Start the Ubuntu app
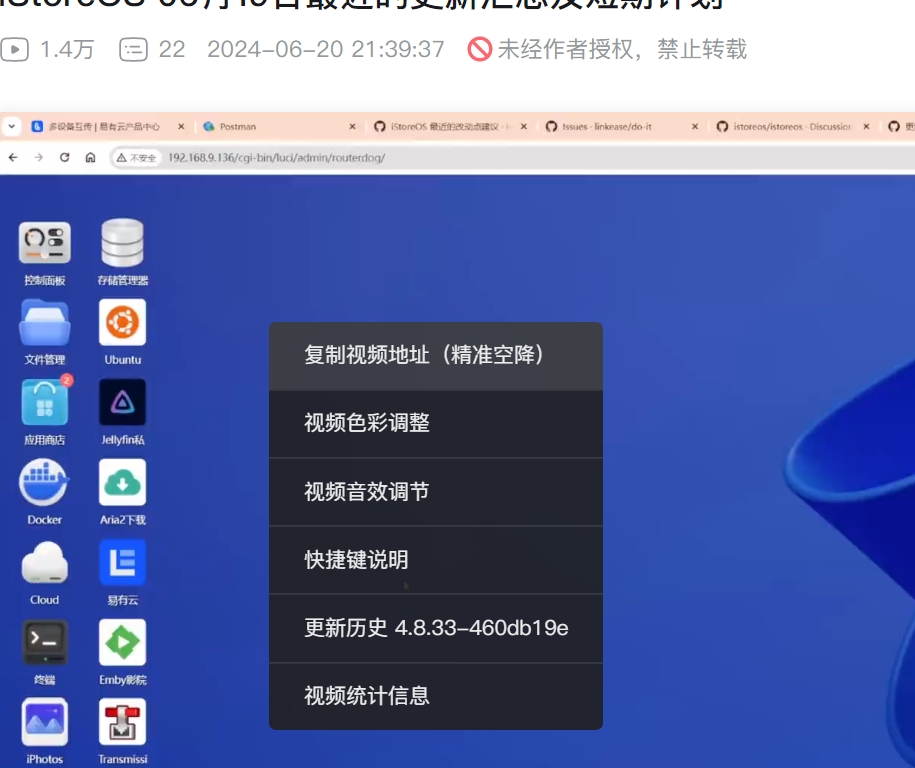The width and height of the screenshot is (915, 768). (121, 323)
